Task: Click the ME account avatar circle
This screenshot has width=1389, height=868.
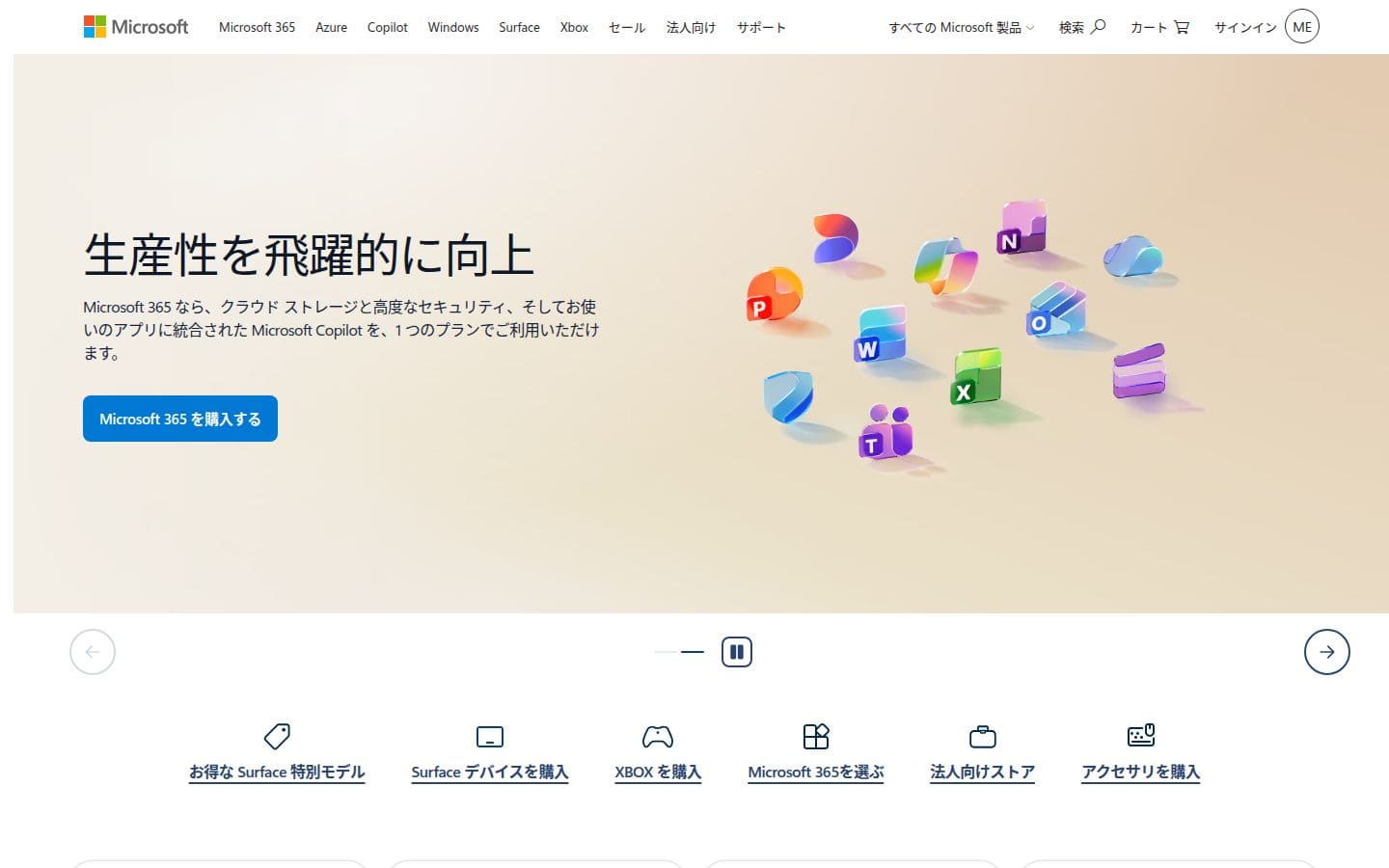Action: 1302,27
